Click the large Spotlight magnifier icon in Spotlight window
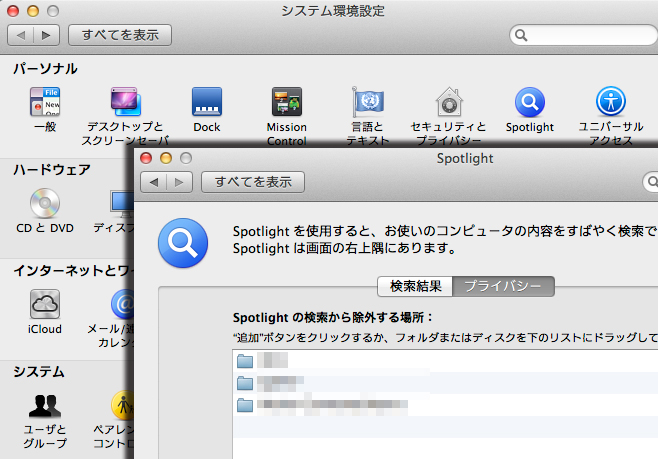 (x=183, y=243)
